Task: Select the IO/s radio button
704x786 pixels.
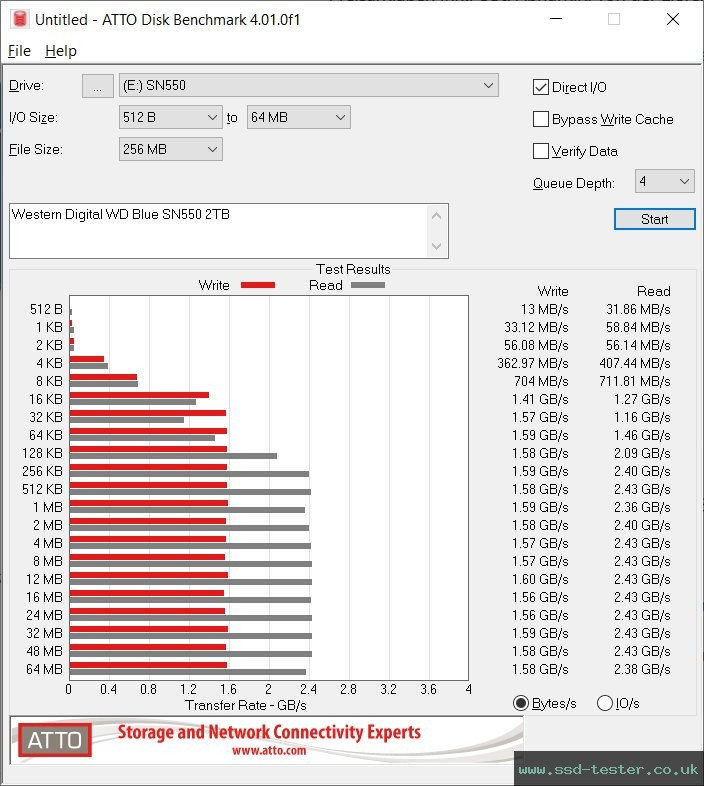Action: click(x=605, y=703)
